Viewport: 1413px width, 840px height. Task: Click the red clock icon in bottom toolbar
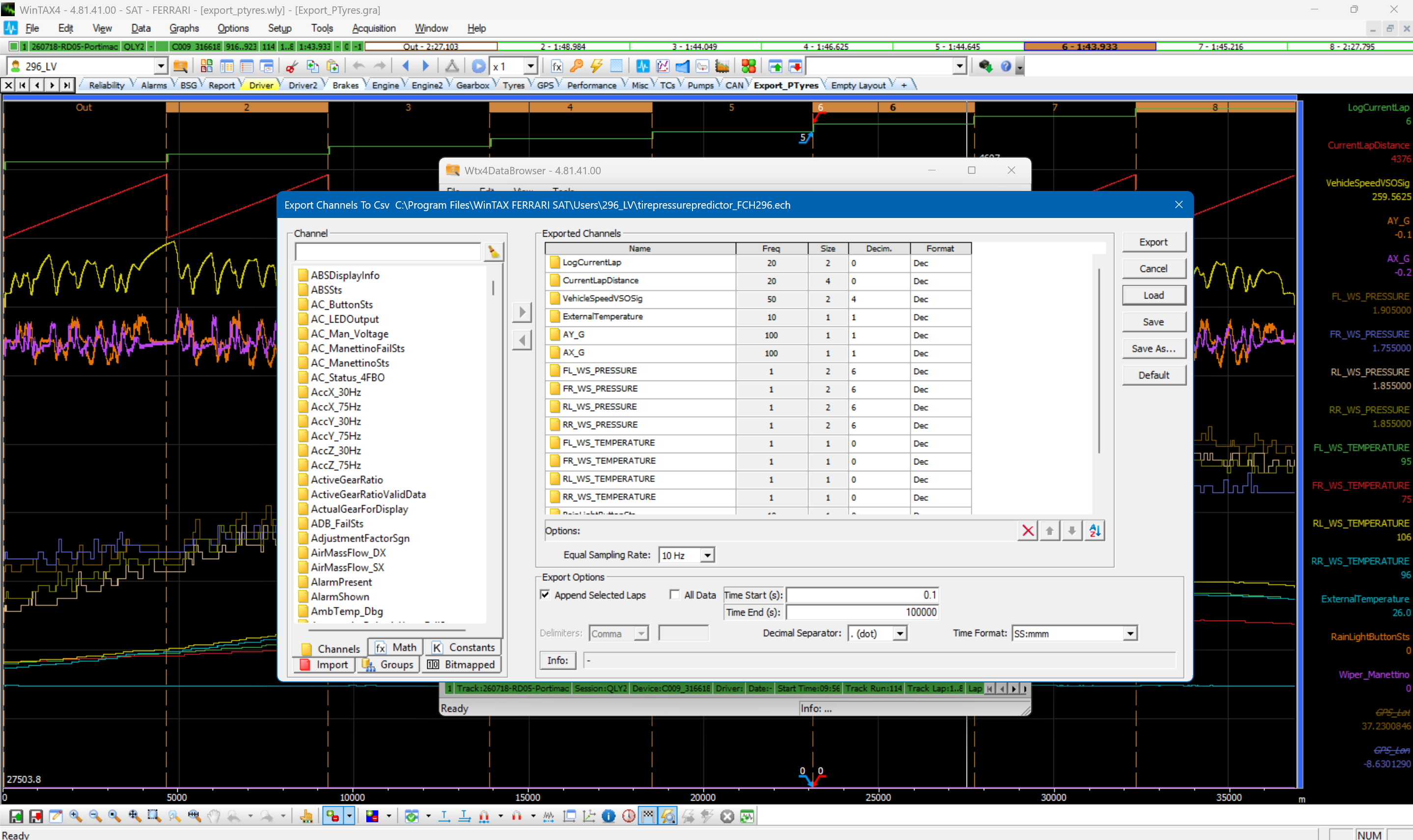pos(628,816)
